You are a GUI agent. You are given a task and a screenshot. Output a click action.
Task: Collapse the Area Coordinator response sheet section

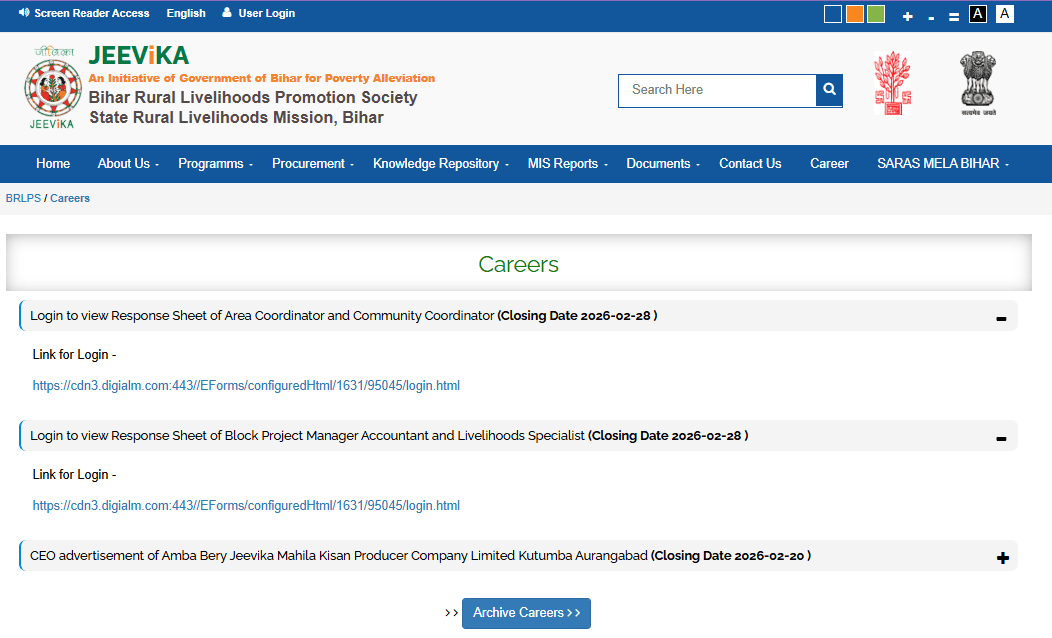tap(1001, 318)
